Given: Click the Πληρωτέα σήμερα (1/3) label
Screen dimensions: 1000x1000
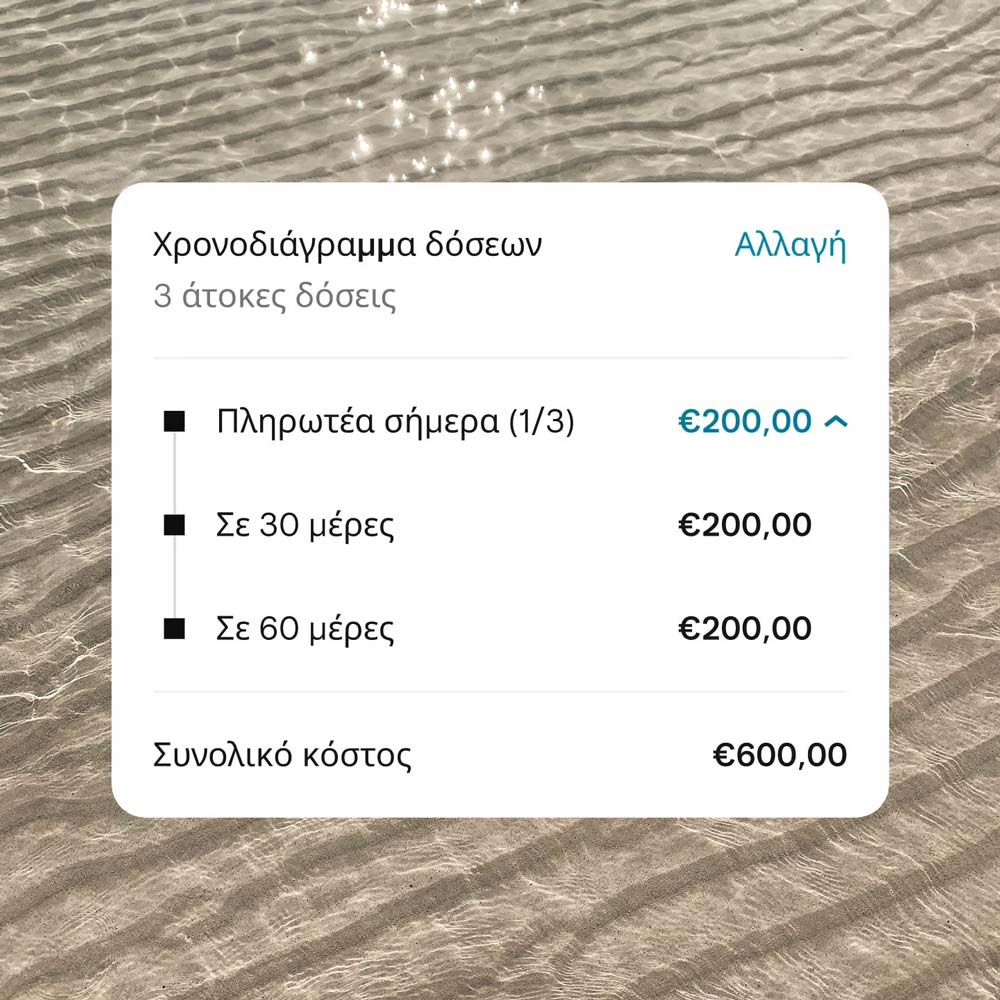Looking at the screenshot, I should (x=395, y=422).
